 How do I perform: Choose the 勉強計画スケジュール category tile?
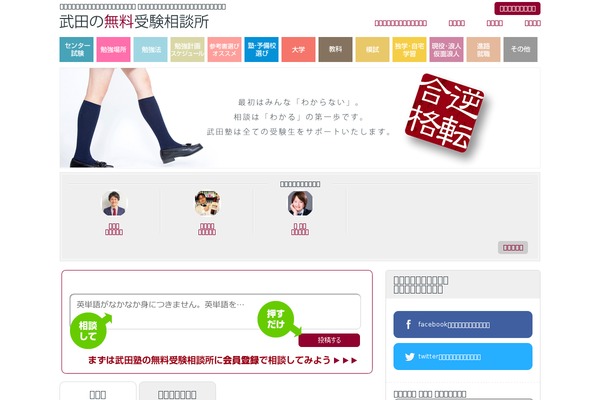point(188,49)
